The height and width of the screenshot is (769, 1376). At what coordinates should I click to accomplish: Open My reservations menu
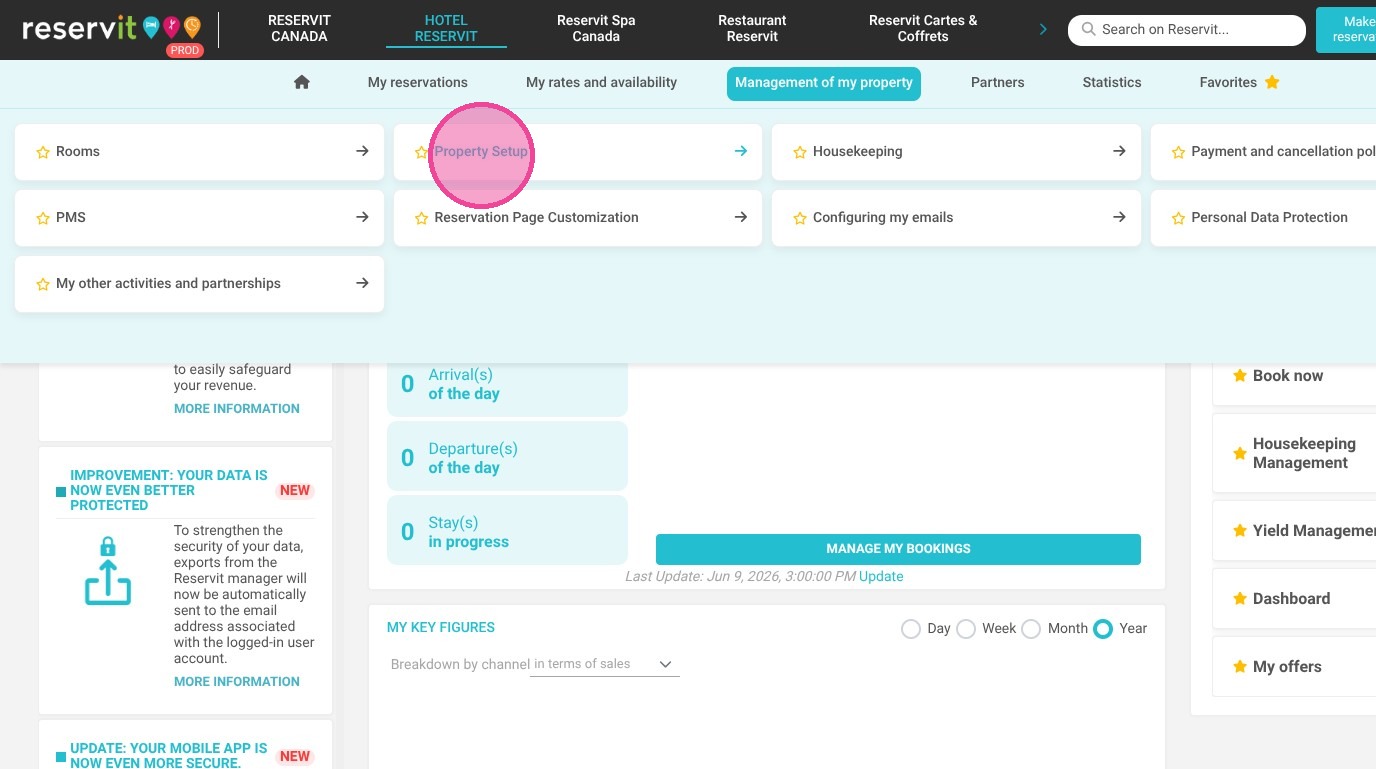pyautogui.click(x=418, y=82)
